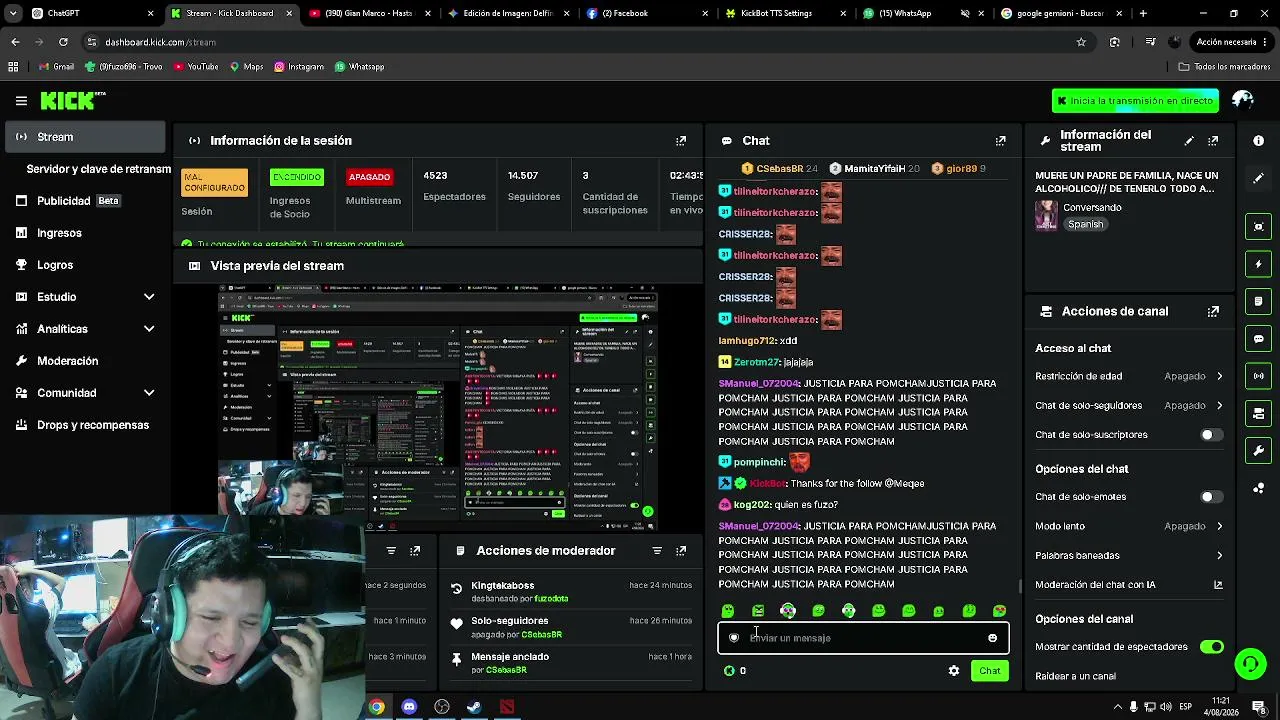The height and width of the screenshot is (720, 1280).
Task: Open the profile avatar menu
Action: 1243,100
